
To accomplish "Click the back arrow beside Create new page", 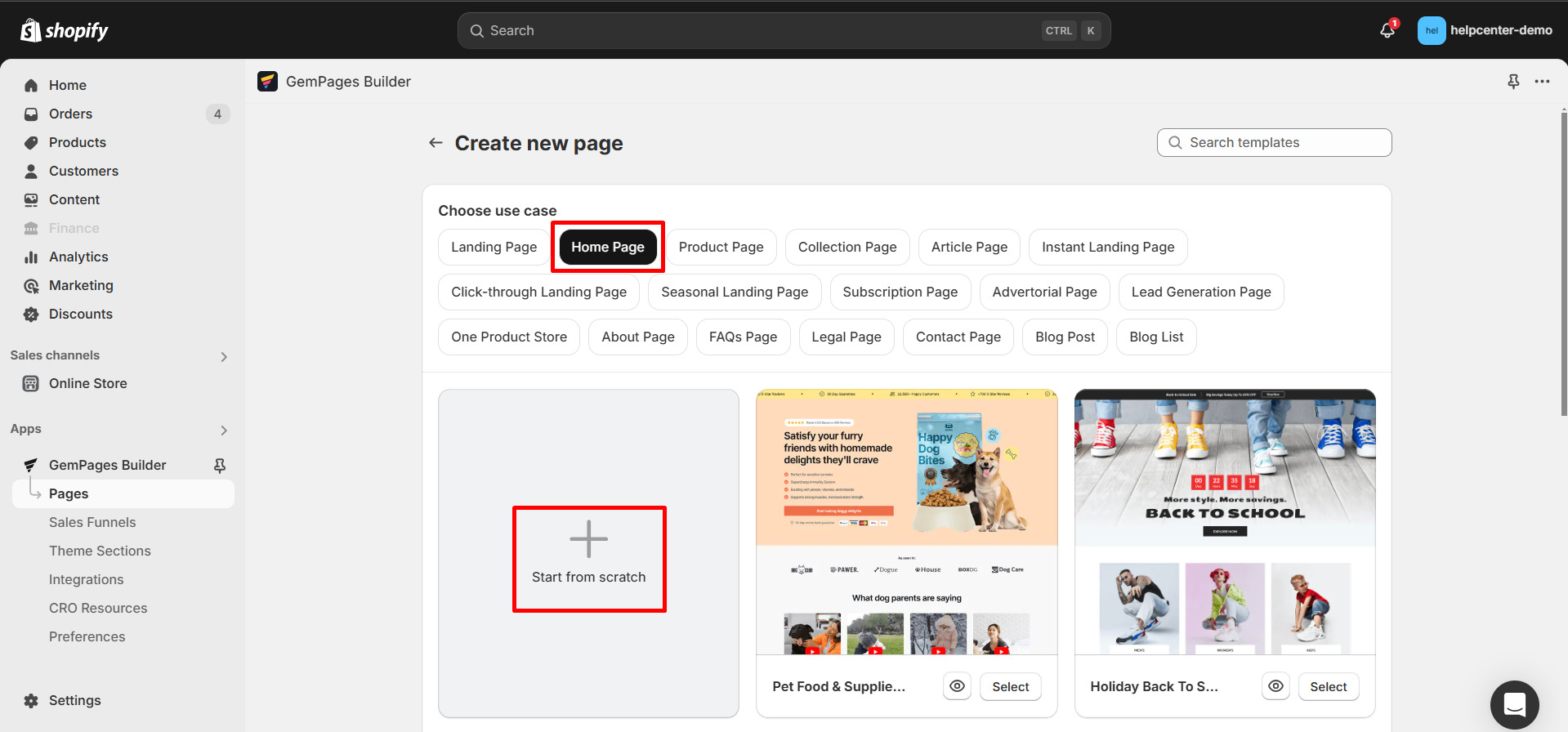I will click(436, 143).
